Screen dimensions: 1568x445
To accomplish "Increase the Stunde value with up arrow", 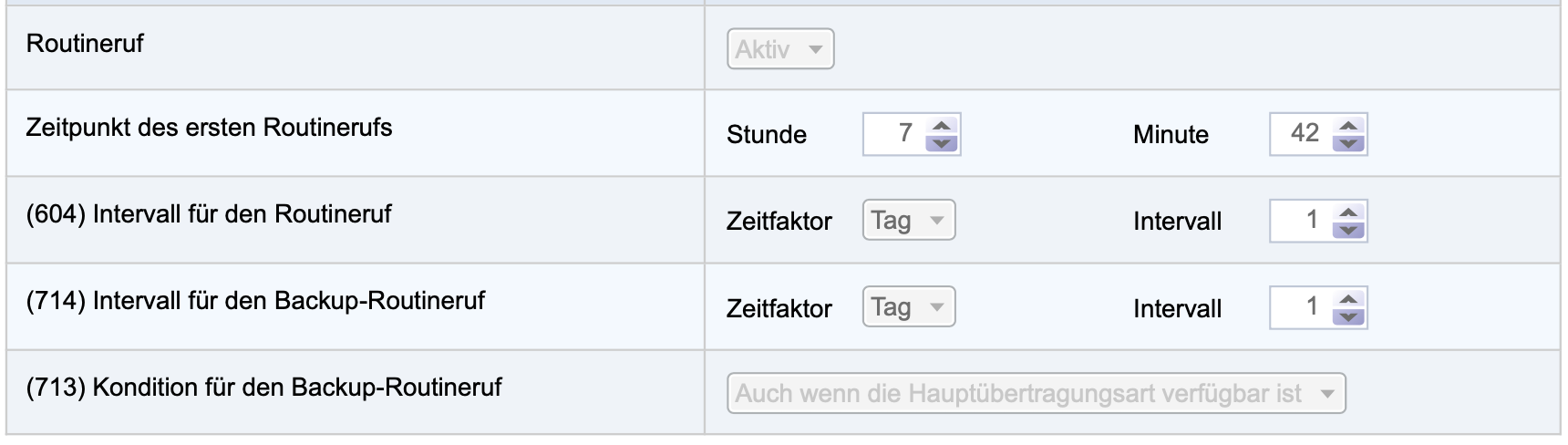I will point(942,126).
